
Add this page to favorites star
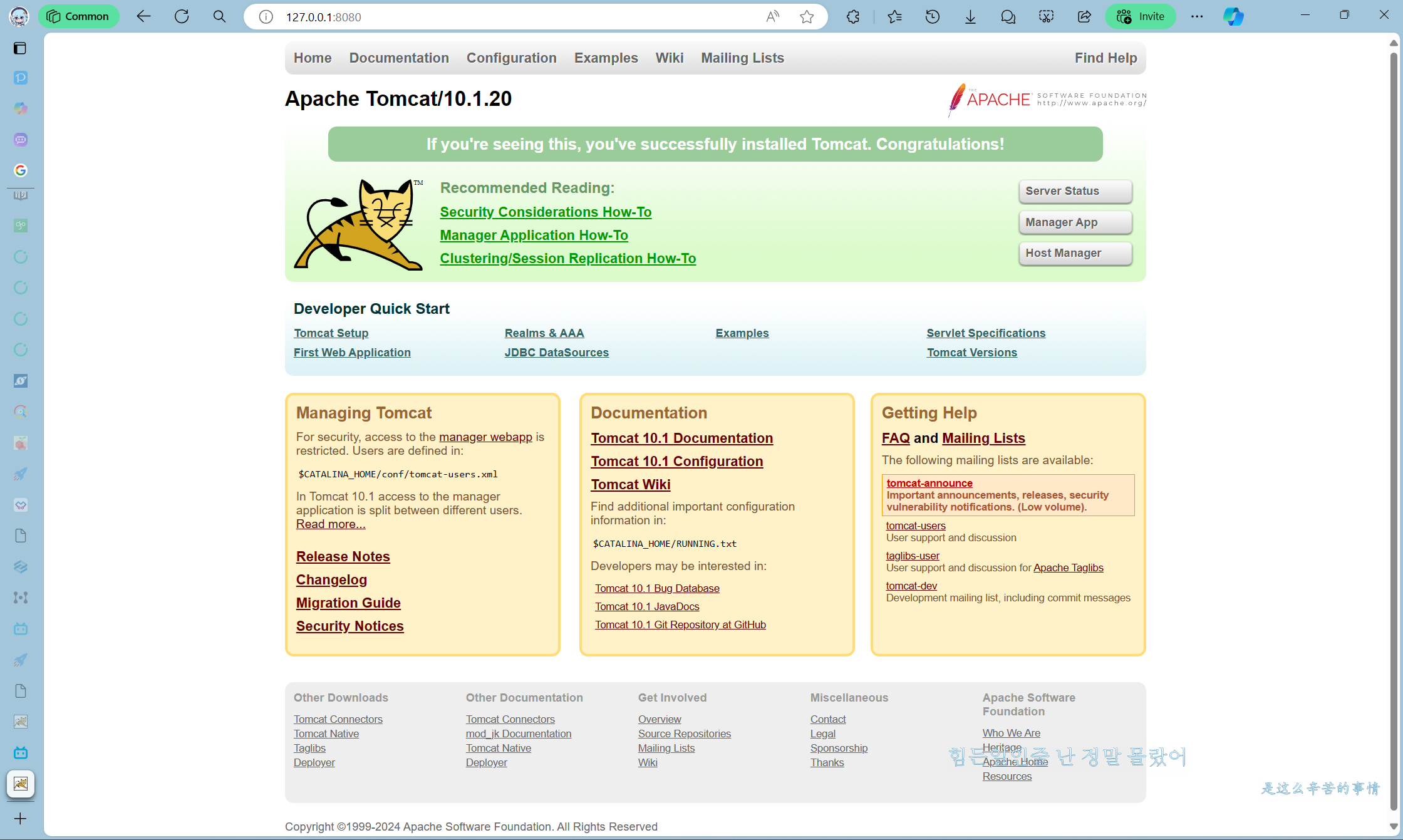[807, 17]
